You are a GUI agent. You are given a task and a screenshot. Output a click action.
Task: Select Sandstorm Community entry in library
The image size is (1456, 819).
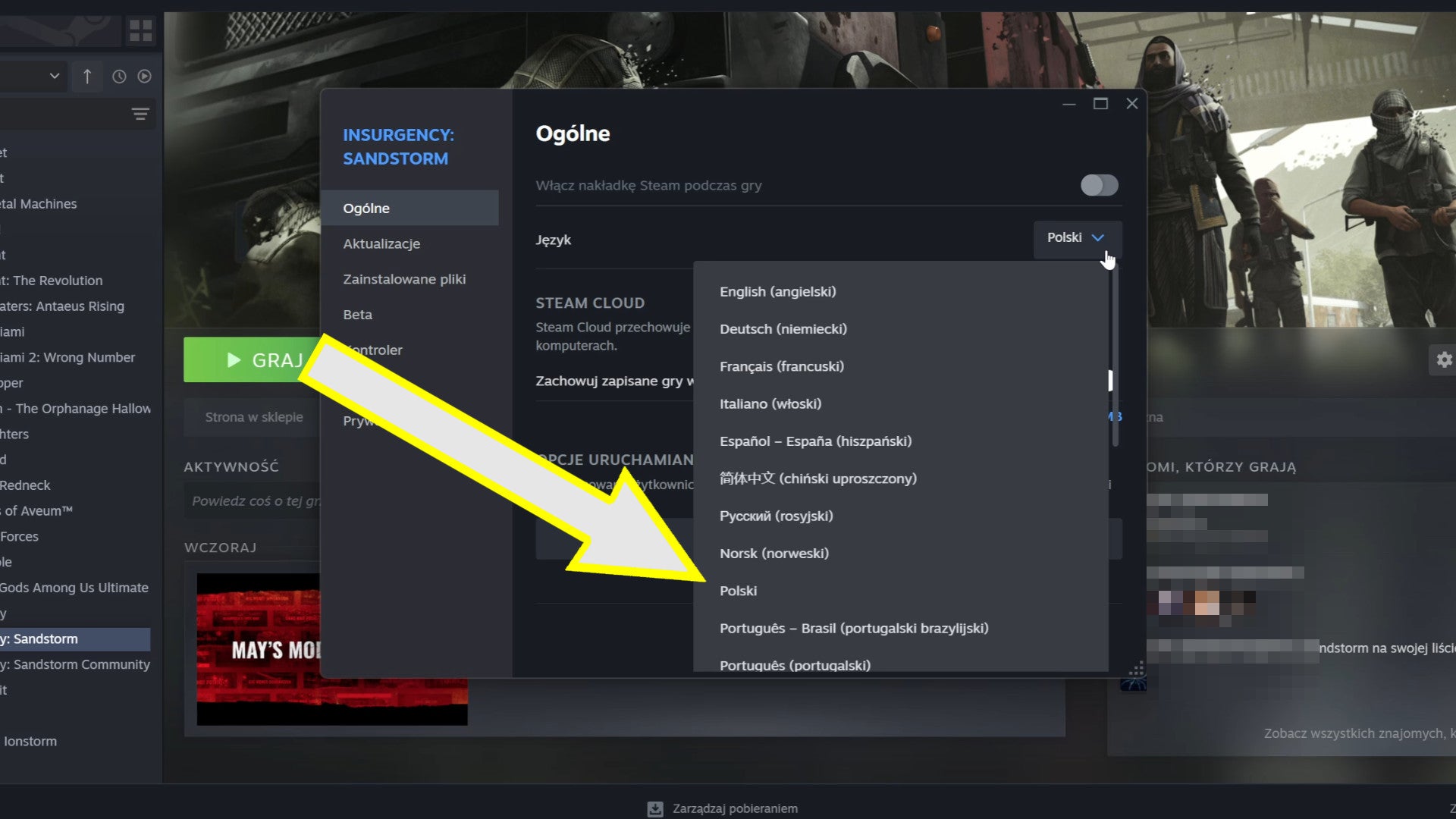(x=75, y=664)
